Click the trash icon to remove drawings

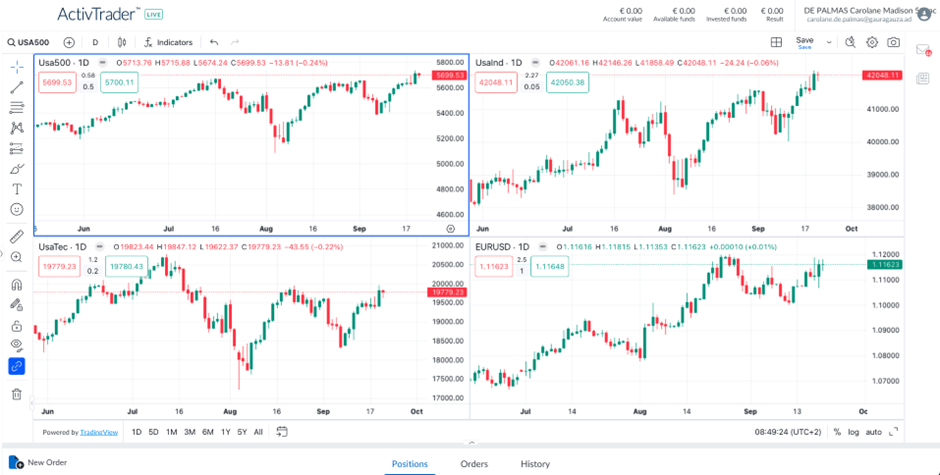pyautogui.click(x=17, y=394)
